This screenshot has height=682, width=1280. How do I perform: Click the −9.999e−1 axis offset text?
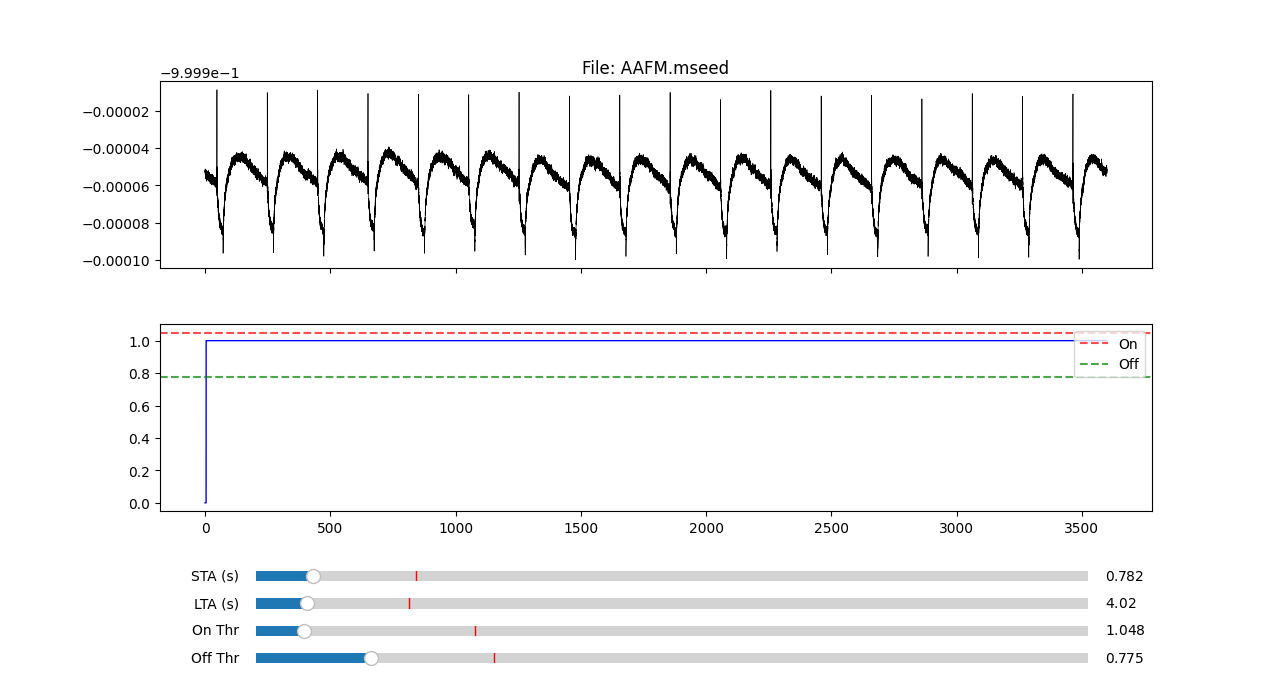(x=200, y=73)
